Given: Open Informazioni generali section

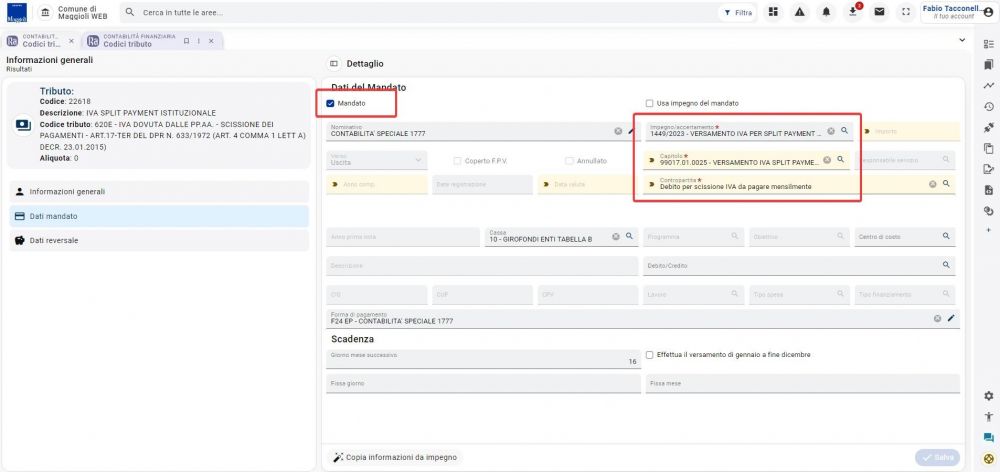Looking at the screenshot, I should pyautogui.click(x=159, y=191).
